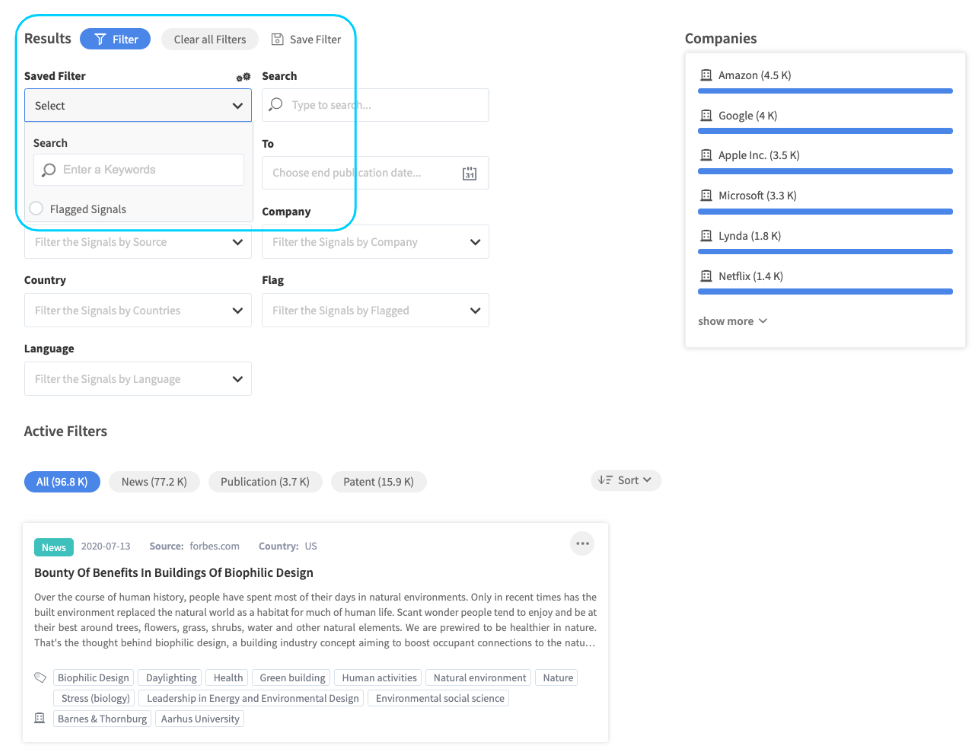Click the calendar icon in the To field
This screenshot has height=754, width=974.
(x=470, y=173)
